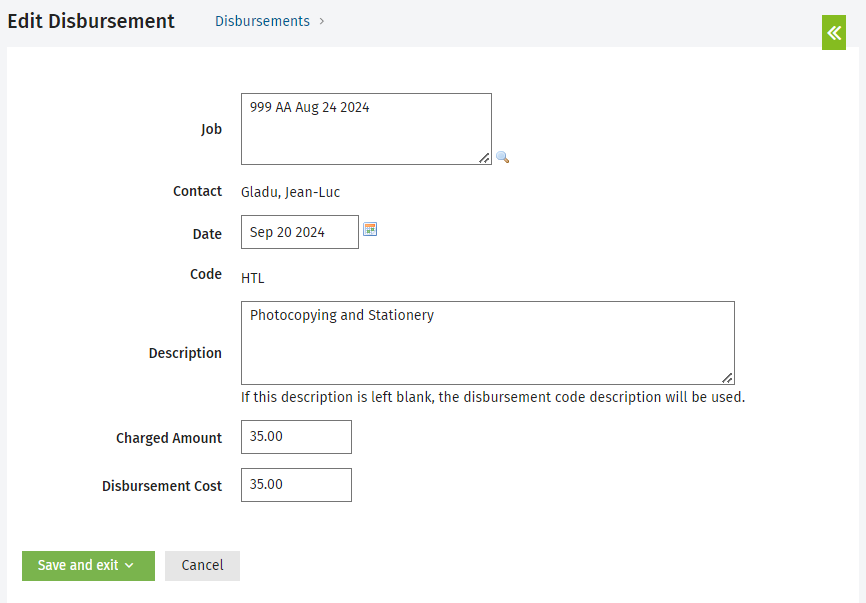Click the Disbursement Cost label
The height and width of the screenshot is (603, 866).
[x=162, y=486]
